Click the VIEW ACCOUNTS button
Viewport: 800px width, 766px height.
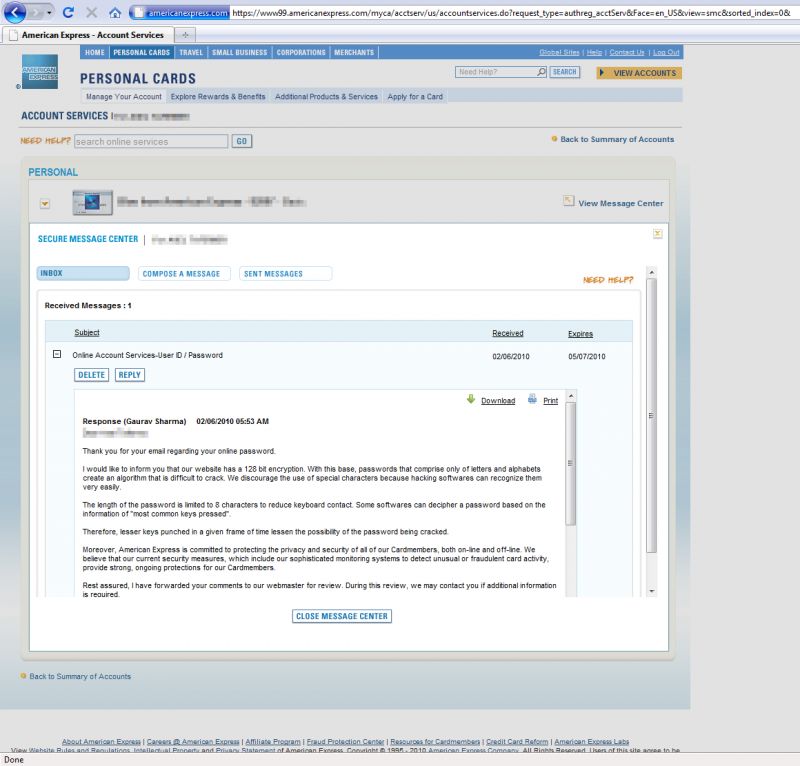click(639, 73)
